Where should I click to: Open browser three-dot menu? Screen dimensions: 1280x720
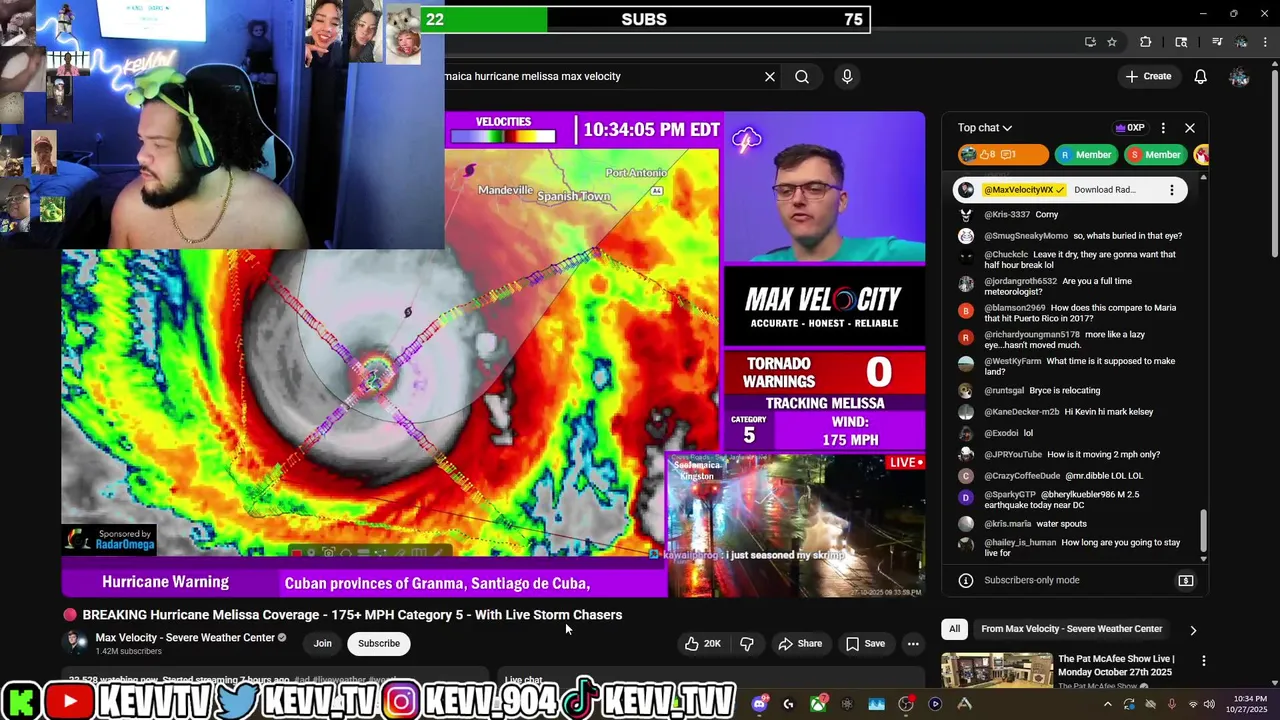coord(1266,42)
